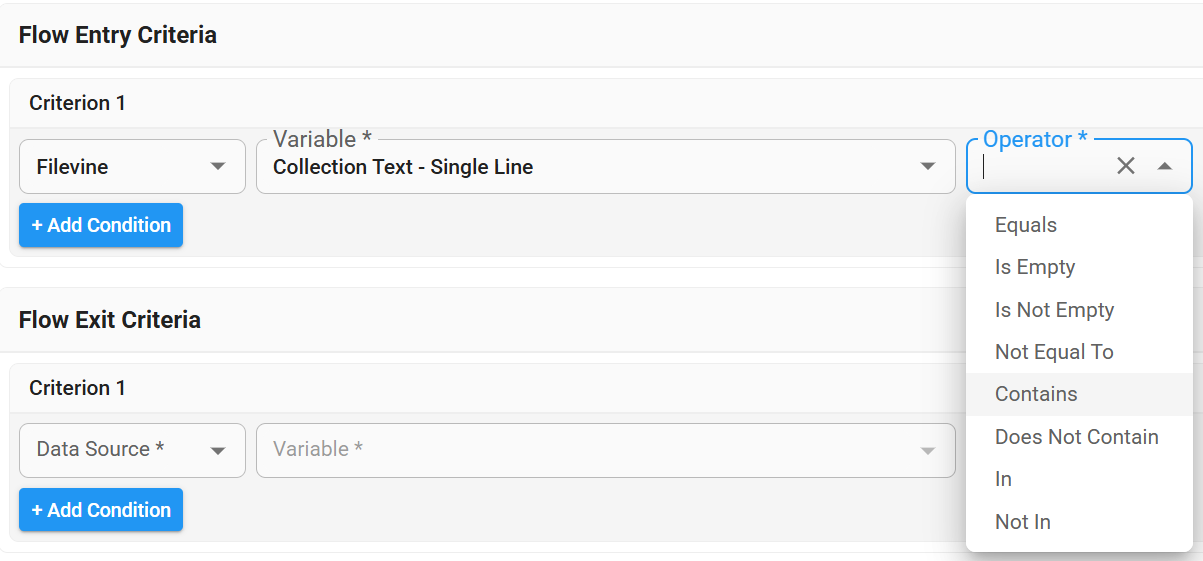Image resolution: width=1203 pixels, height=561 pixels.
Task: Click the Flow Entry Criteria heading
Action: (x=118, y=35)
